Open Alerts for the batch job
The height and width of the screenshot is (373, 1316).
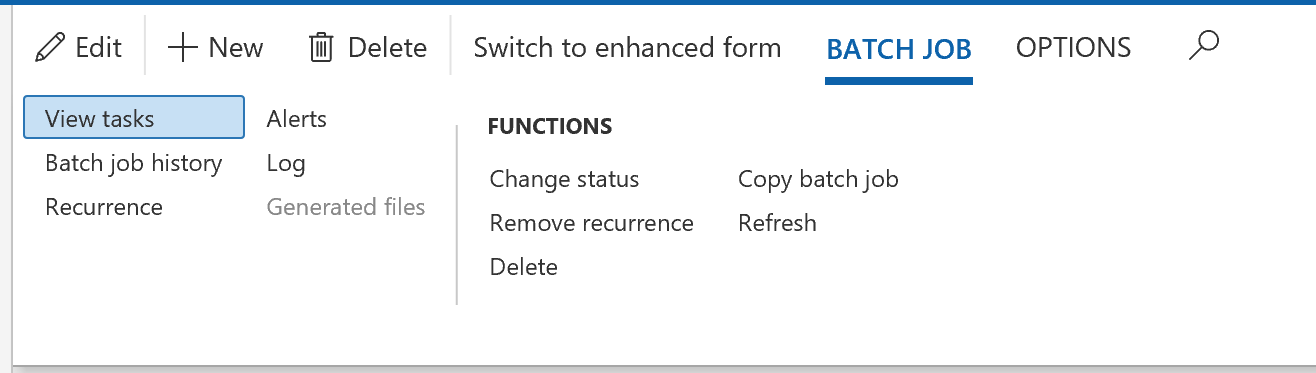coord(297,119)
